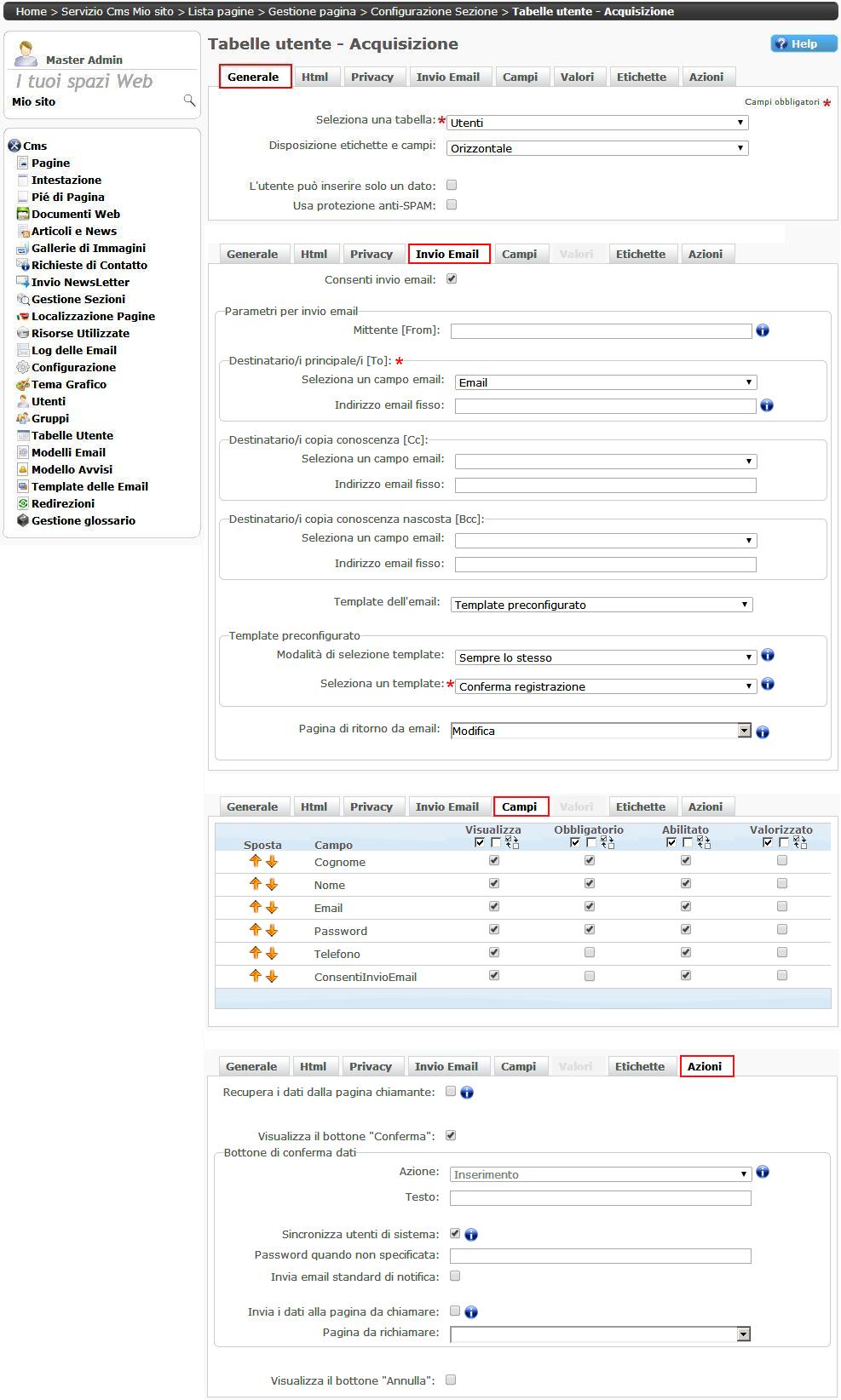The image size is (841, 1400).
Task: Click Lista pagine in the breadcrumb
Action: click(222, 11)
